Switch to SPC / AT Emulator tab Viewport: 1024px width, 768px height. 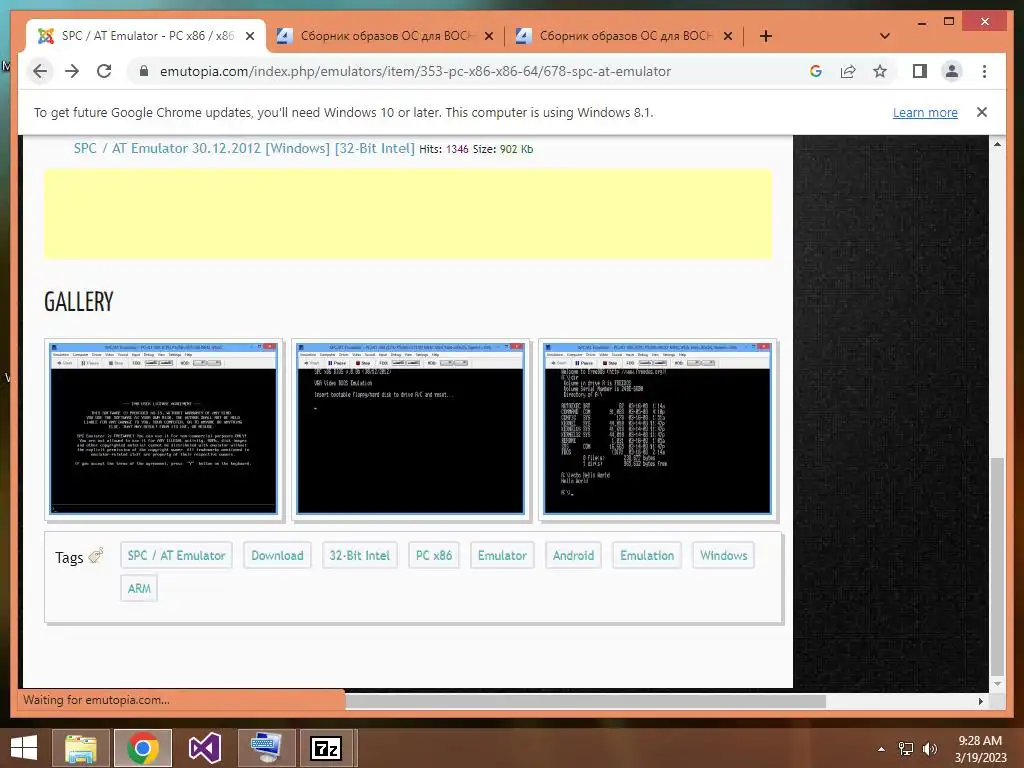tap(147, 36)
